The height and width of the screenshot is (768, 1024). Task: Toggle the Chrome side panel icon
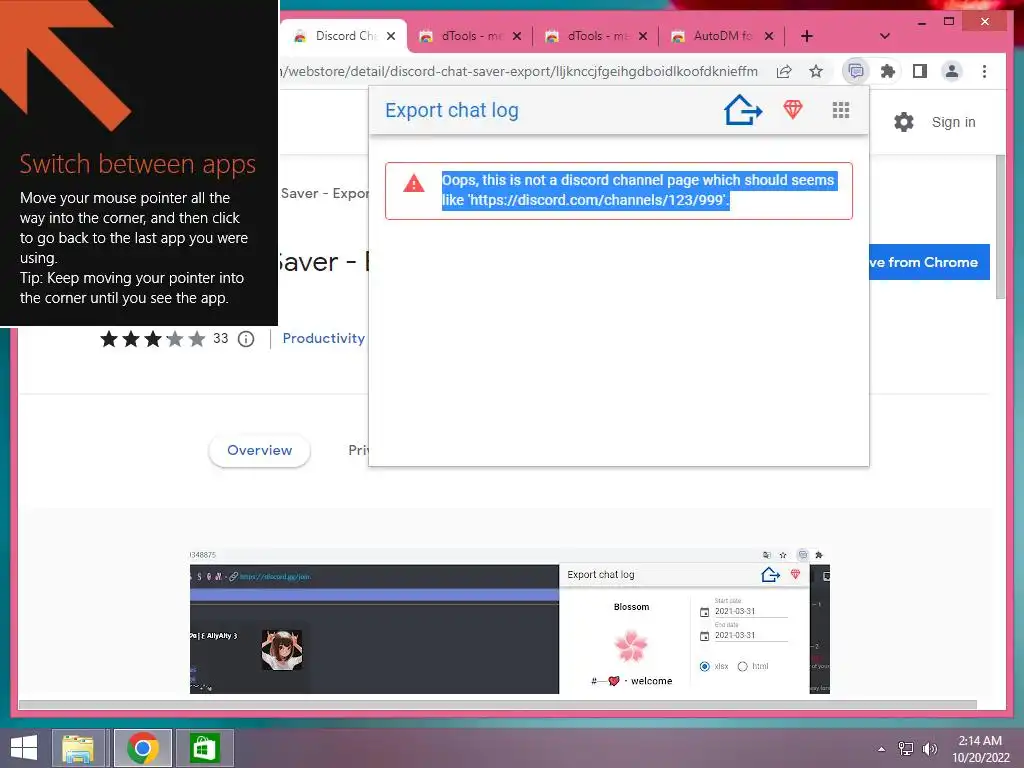[920, 71]
